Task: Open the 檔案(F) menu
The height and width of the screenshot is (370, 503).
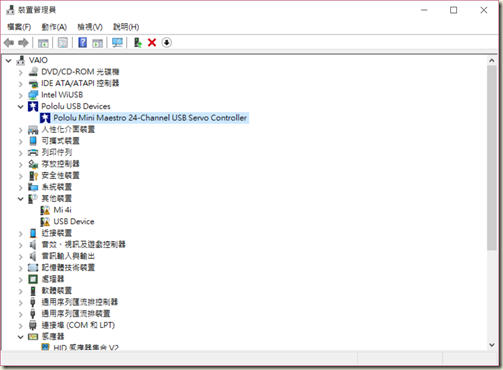Action: tap(19, 27)
